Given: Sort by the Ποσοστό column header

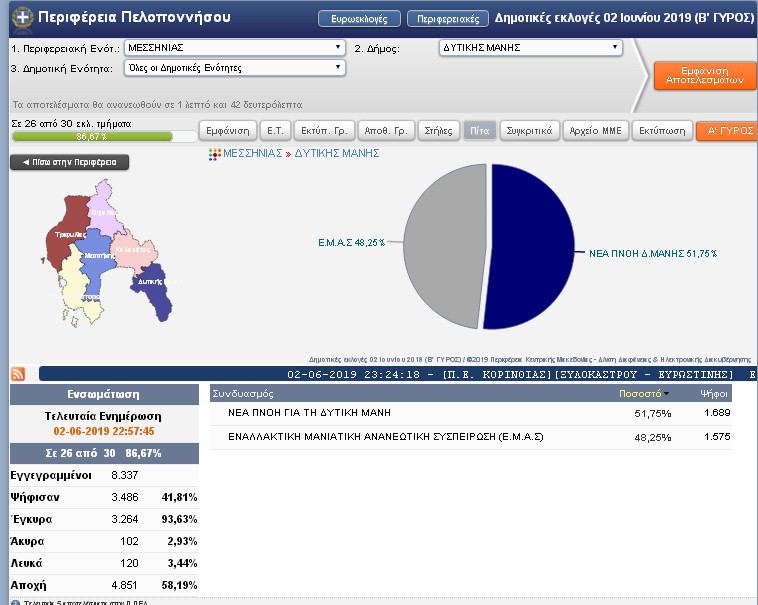Looking at the screenshot, I should click(x=641, y=394).
